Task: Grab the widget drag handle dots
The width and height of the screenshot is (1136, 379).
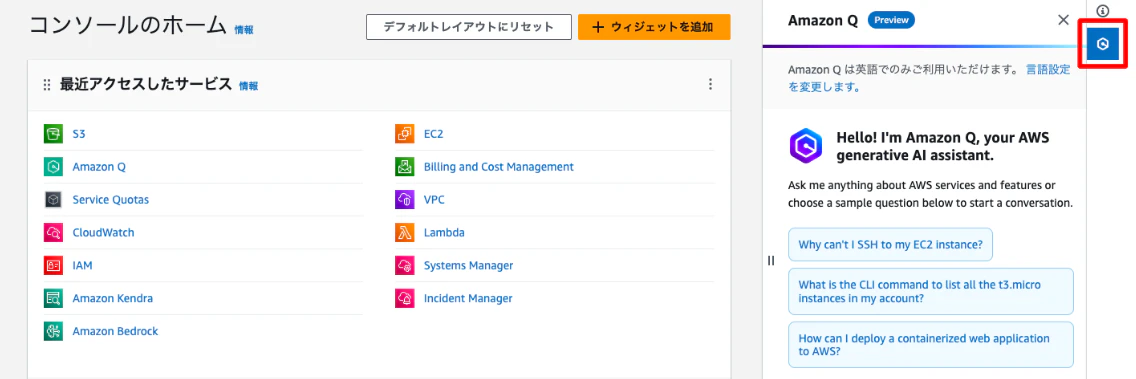Action: (x=47, y=86)
